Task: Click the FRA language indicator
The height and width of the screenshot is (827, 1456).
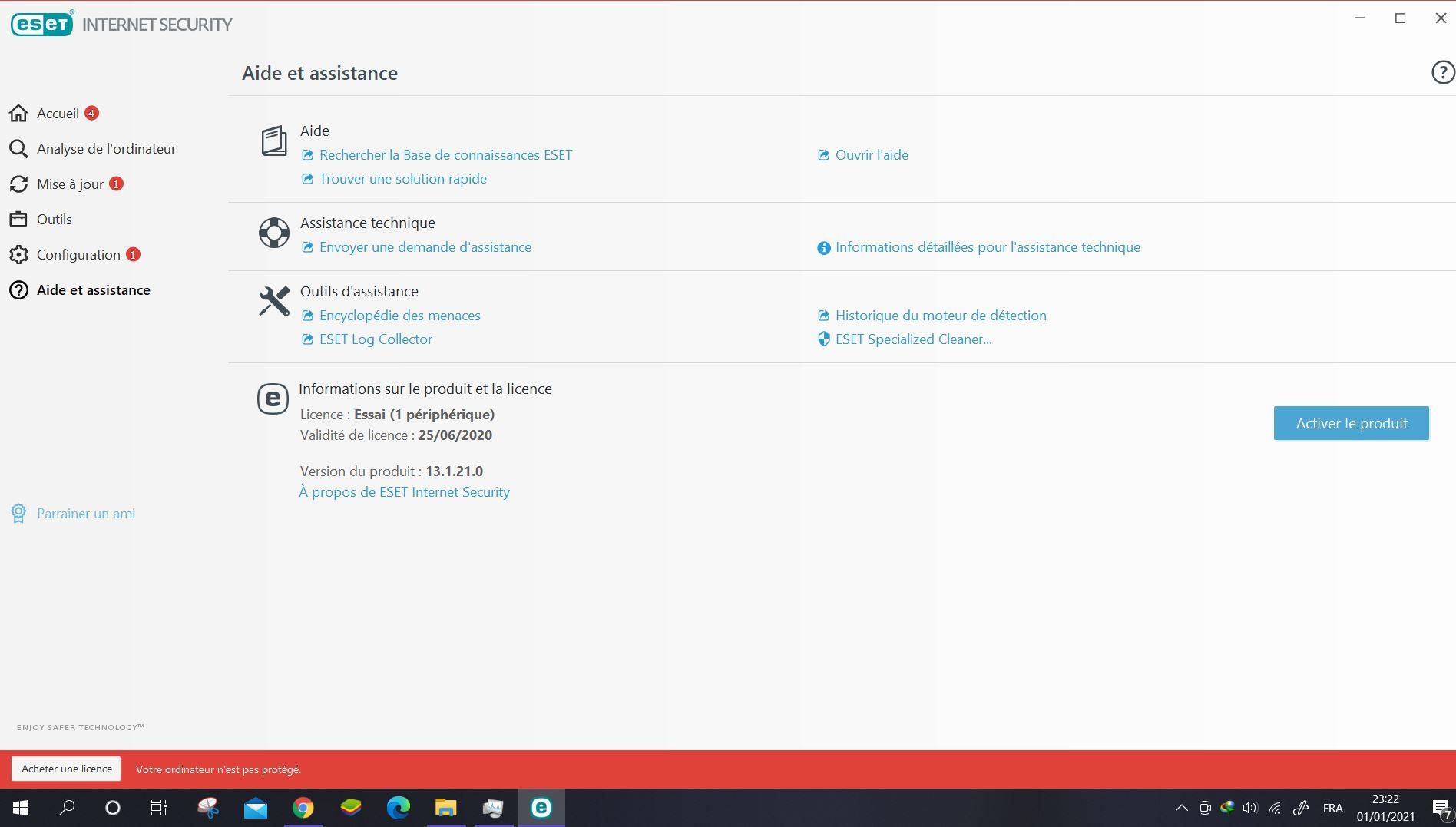Action: (1333, 808)
